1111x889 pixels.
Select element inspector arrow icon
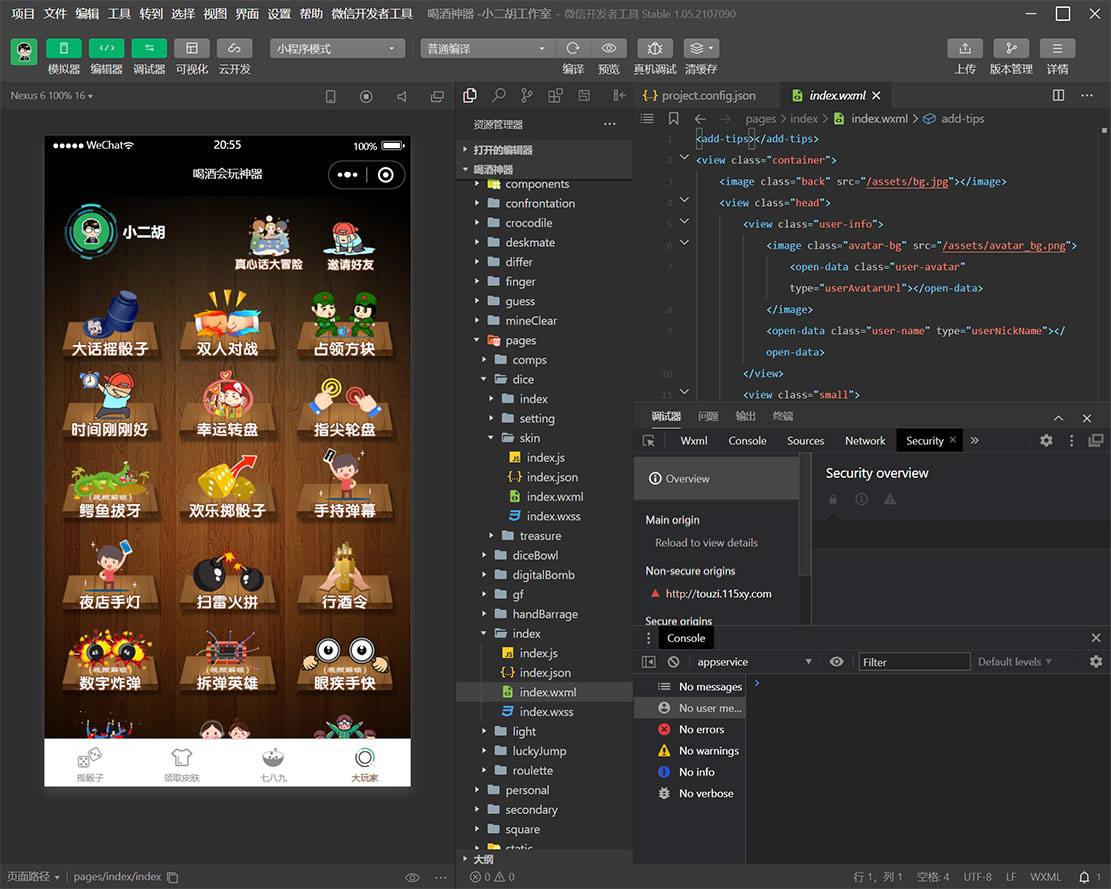pyautogui.click(x=648, y=441)
